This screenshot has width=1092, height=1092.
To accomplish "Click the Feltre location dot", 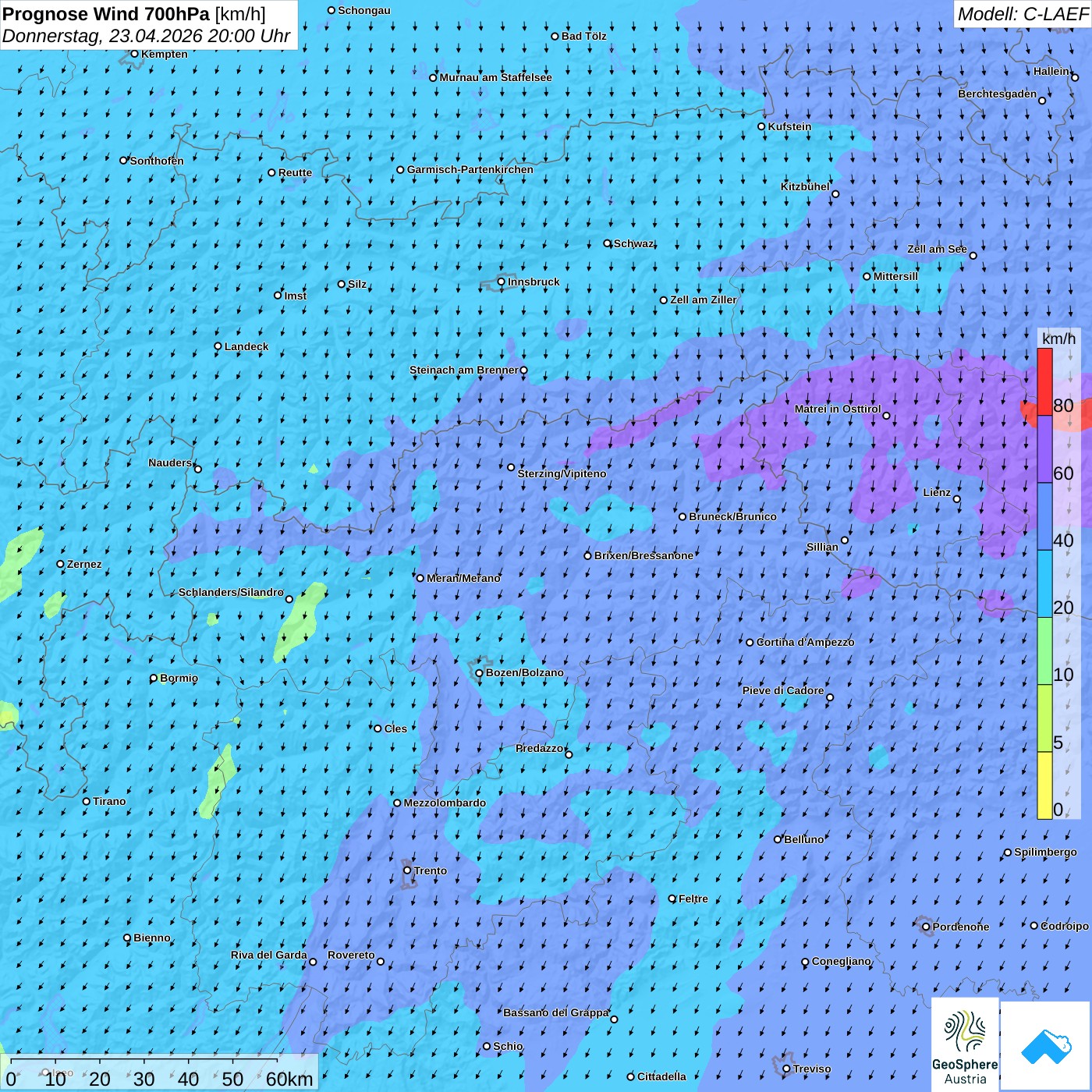I will 672,899.
